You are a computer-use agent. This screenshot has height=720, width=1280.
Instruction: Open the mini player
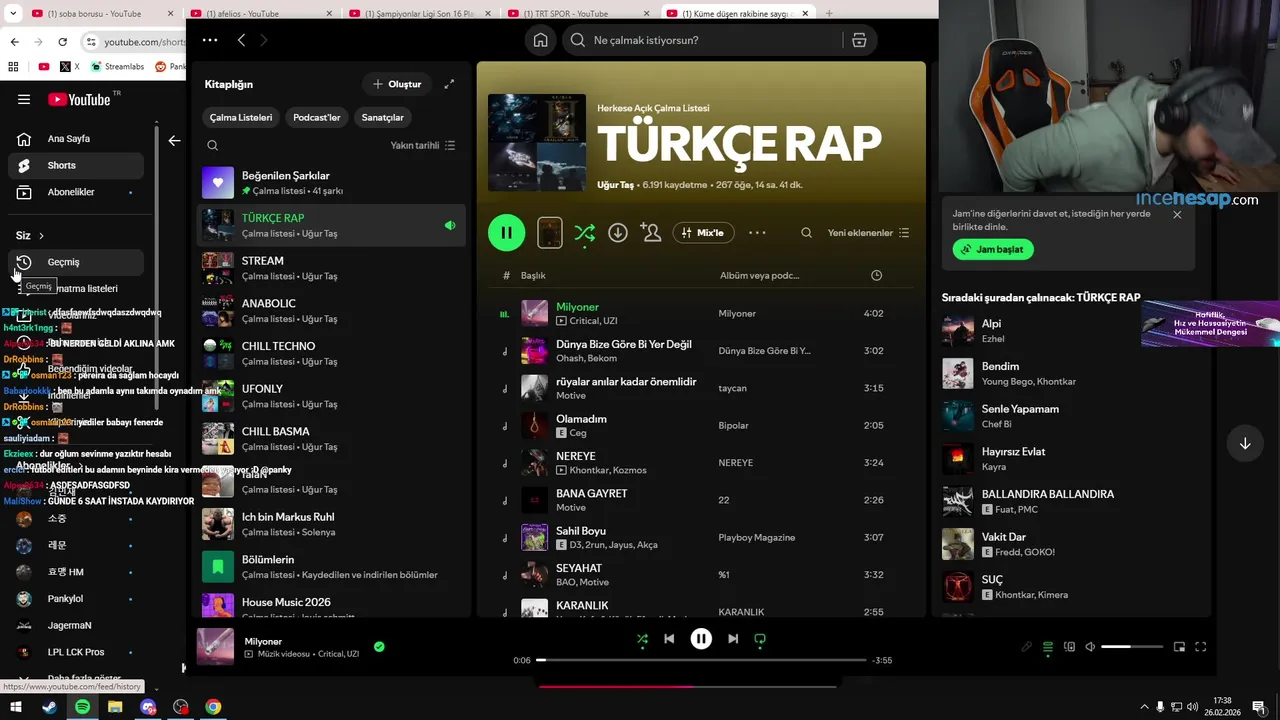[x=1179, y=647]
